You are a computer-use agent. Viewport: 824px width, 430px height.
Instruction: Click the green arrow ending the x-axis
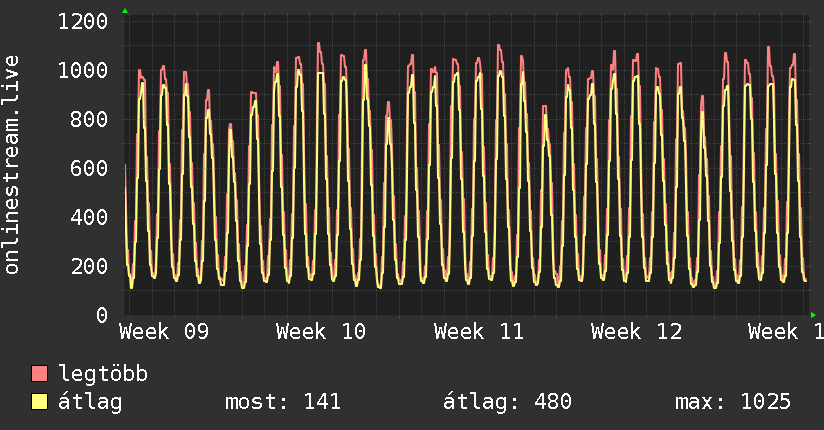[x=812, y=315]
